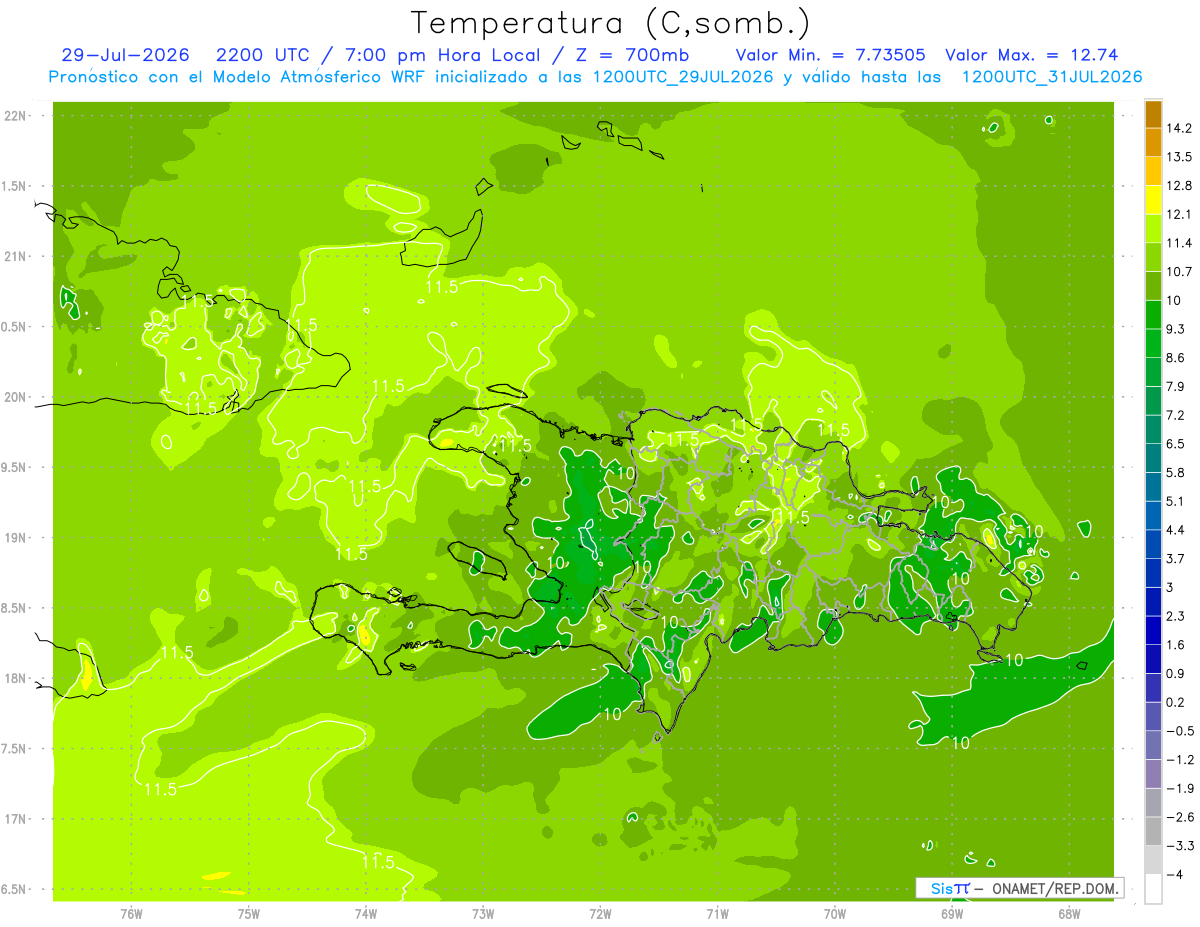Click the "68W" longitude label

(x=1068, y=913)
